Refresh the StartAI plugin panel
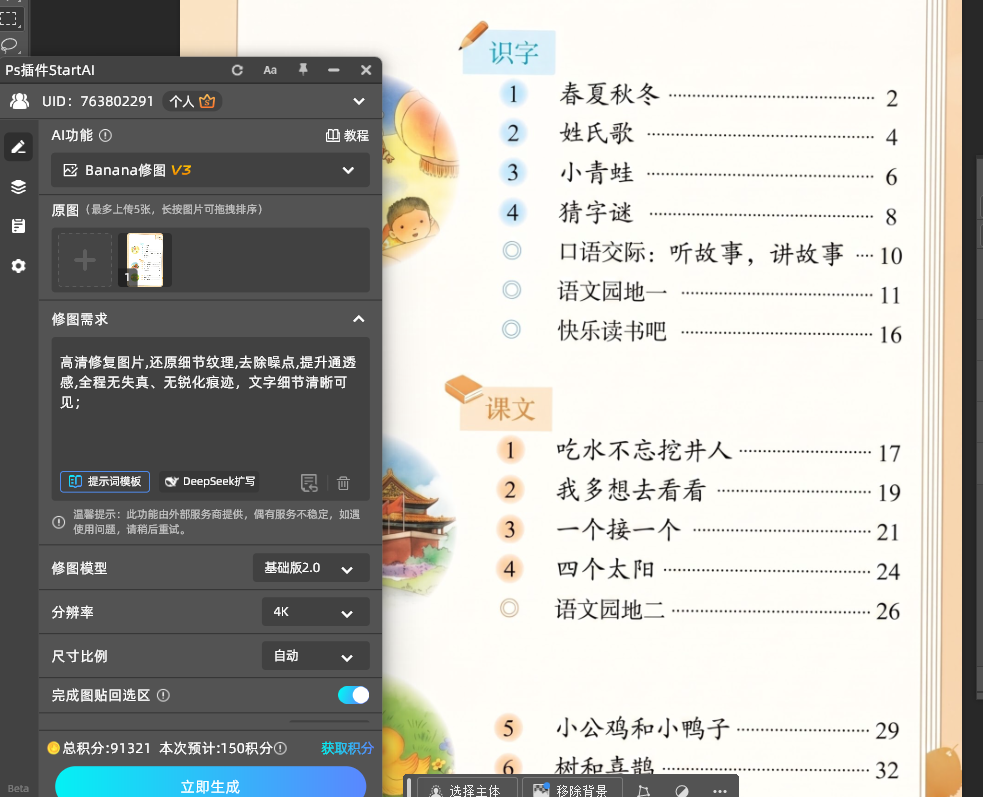 pos(237,70)
